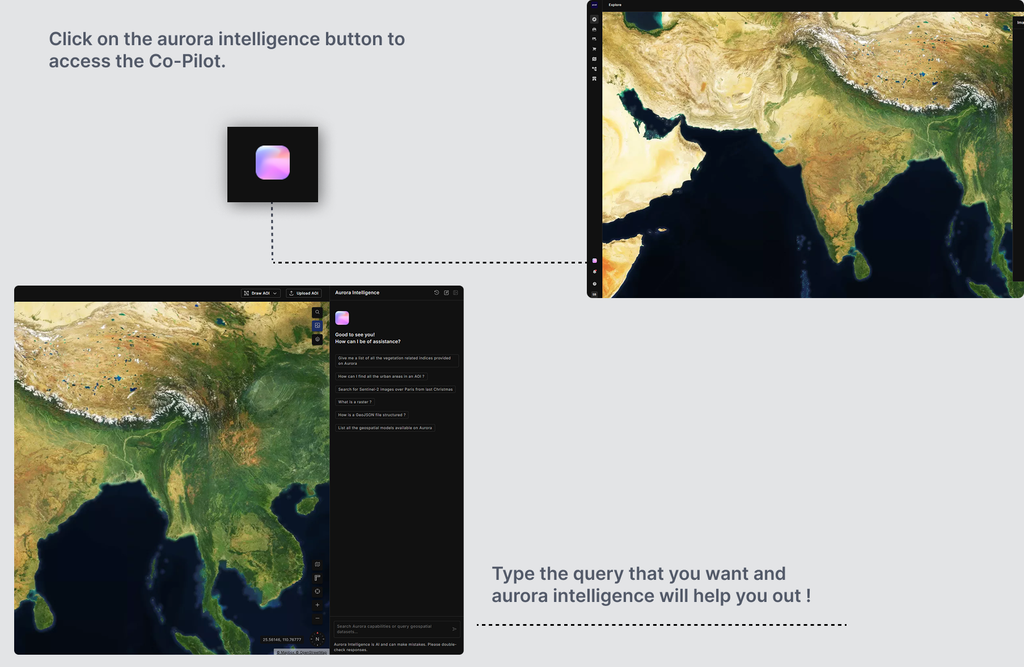1024x667 pixels.
Task: Toggle the highlighted blue grid map button
Action: tap(317, 325)
